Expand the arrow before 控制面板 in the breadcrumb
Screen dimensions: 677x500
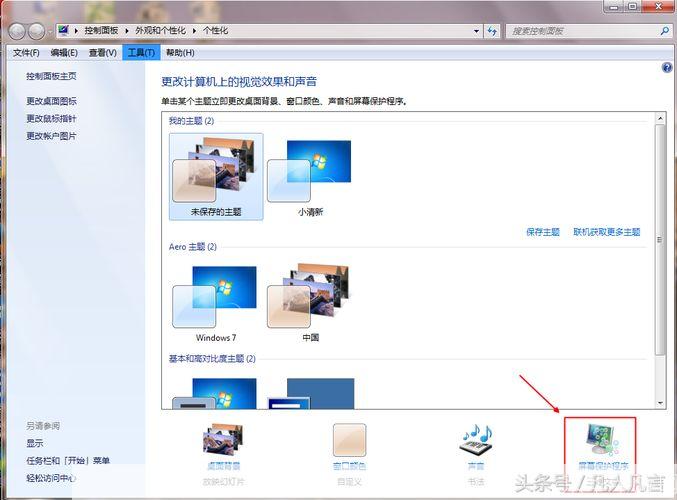coord(76,31)
